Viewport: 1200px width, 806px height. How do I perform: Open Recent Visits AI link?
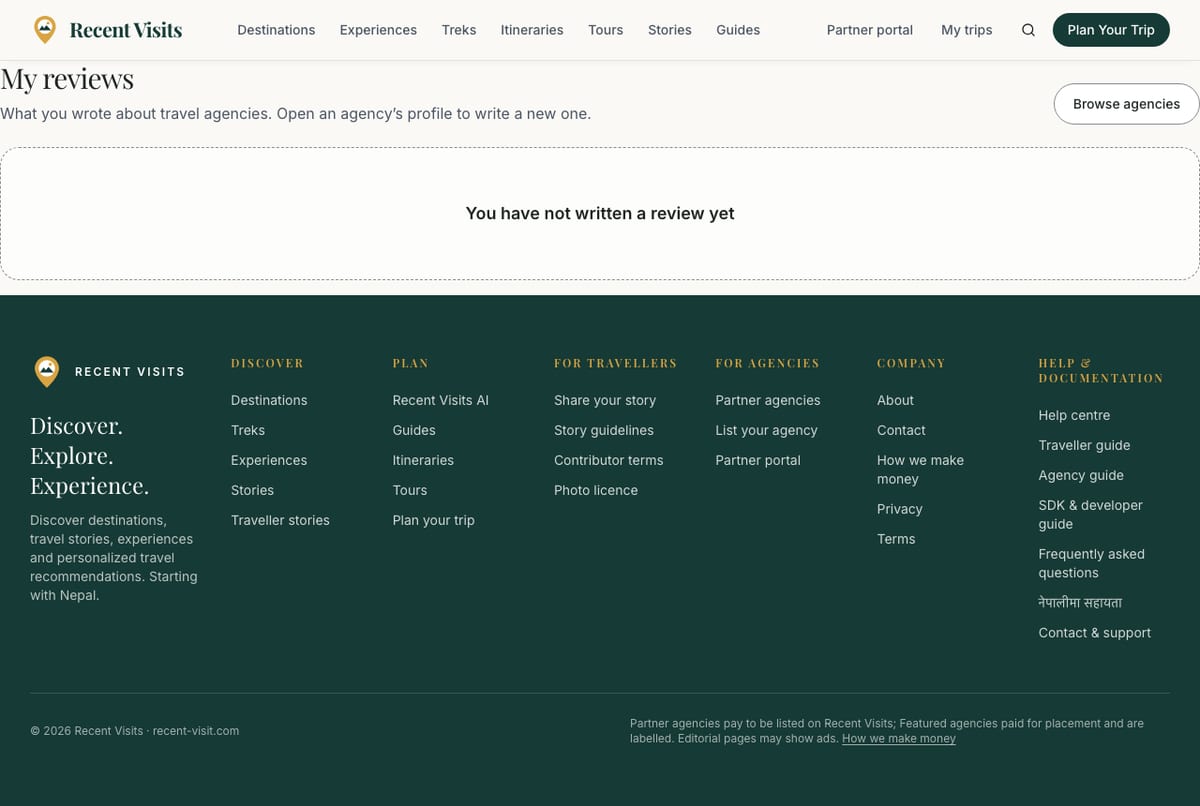click(x=441, y=400)
